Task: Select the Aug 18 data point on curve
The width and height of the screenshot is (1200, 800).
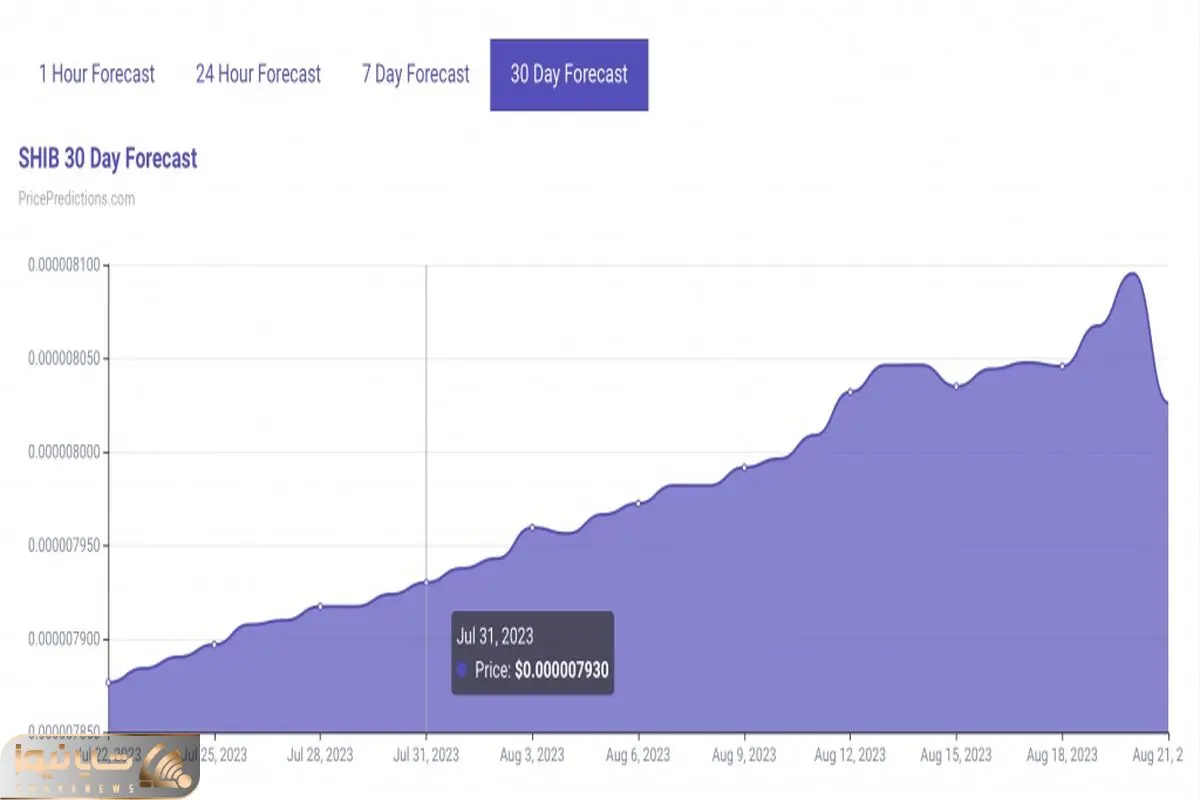Action: pyautogui.click(x=1062, y=366)
